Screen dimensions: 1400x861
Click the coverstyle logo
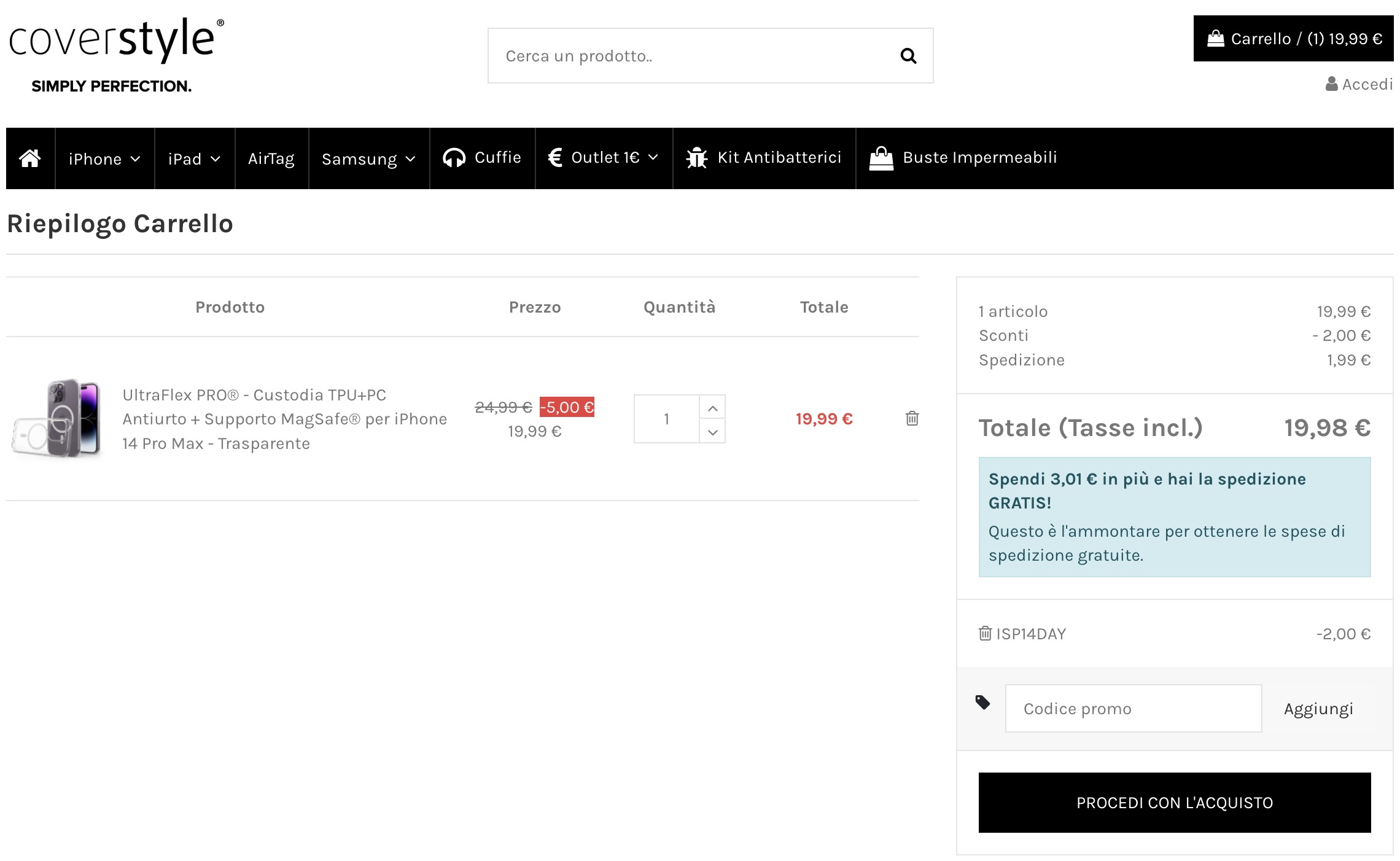coord(116,55)
